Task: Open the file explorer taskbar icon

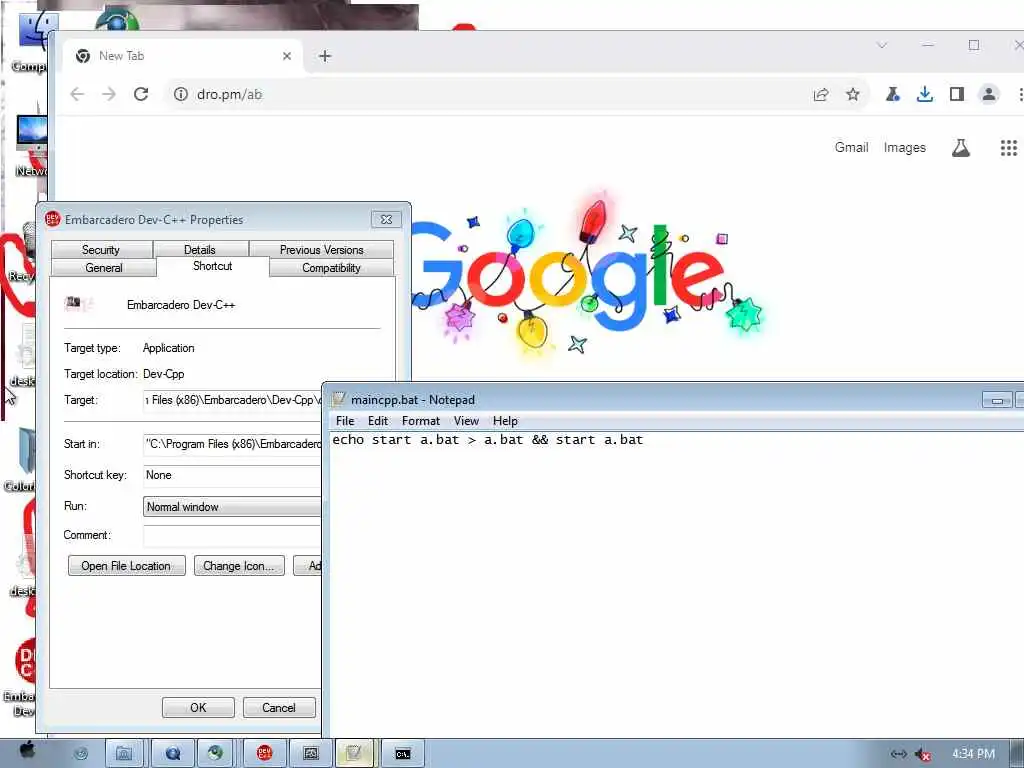Action: pyautogui.click(x=124, y=754)
